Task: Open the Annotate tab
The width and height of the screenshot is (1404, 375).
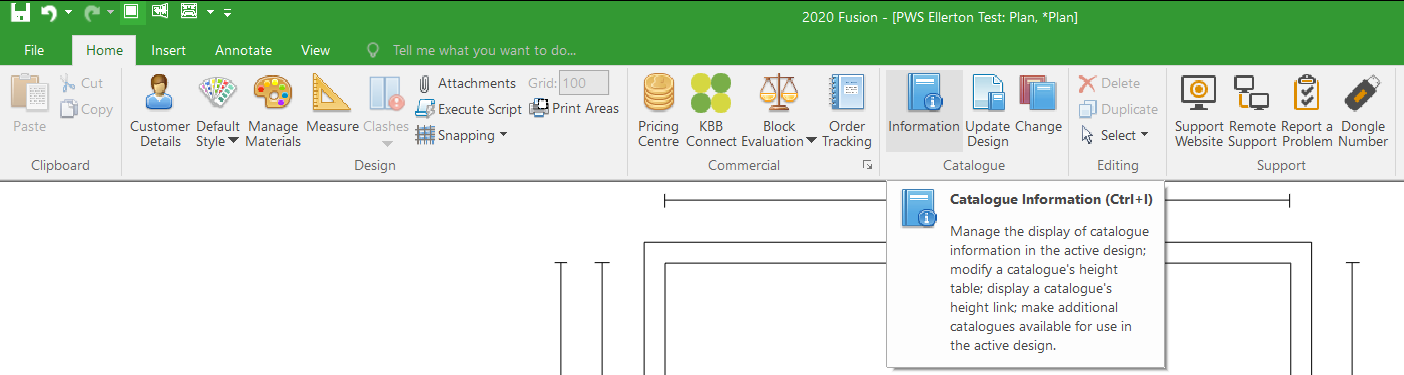Action: 243,50
